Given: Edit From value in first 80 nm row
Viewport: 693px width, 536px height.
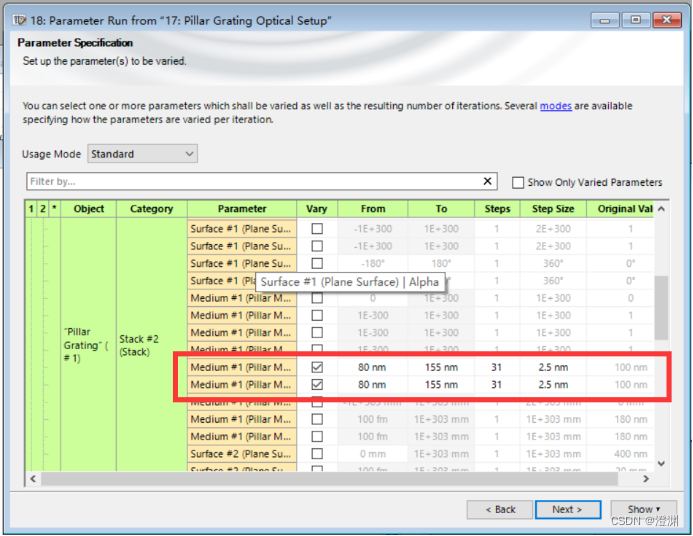Looking at the screenshot, I should [373, 367].
